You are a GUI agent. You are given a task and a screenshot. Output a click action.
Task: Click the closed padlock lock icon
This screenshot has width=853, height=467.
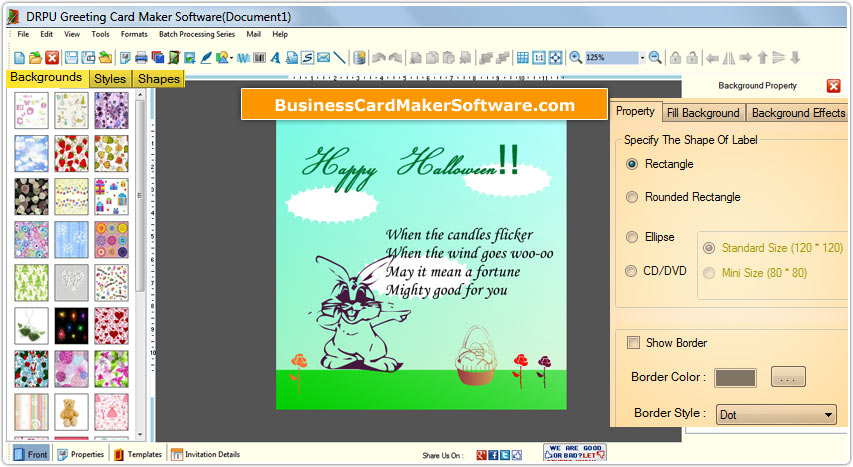click(x=676, y=58)
